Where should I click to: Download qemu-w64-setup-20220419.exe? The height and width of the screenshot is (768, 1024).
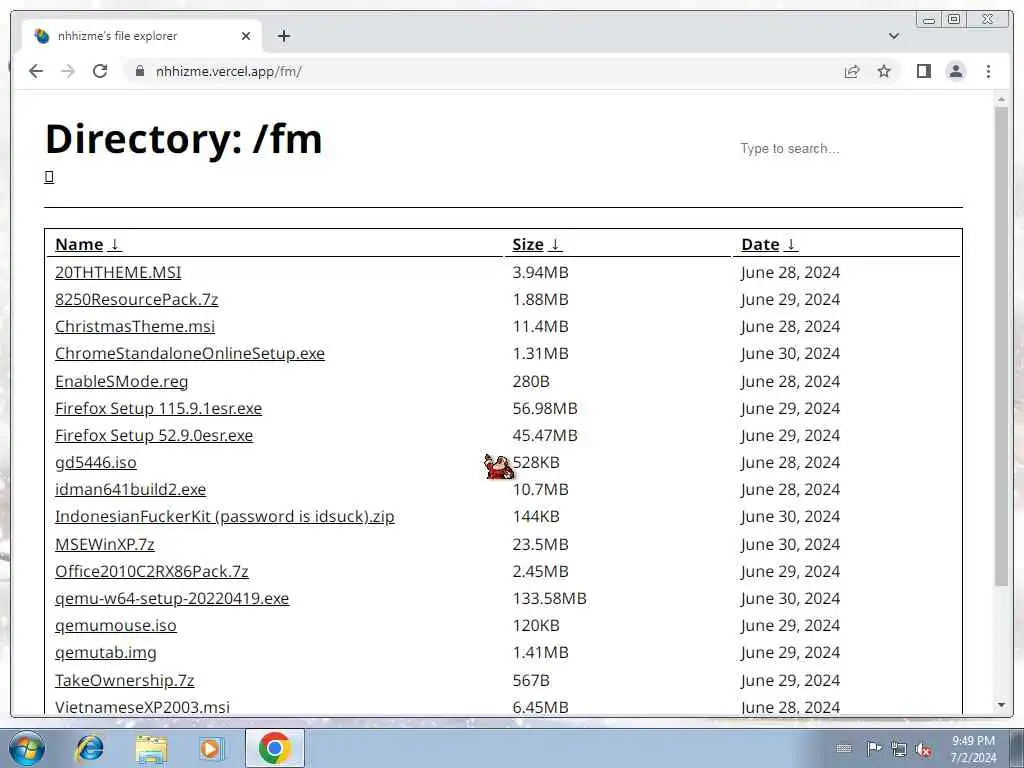click(172, 598)
